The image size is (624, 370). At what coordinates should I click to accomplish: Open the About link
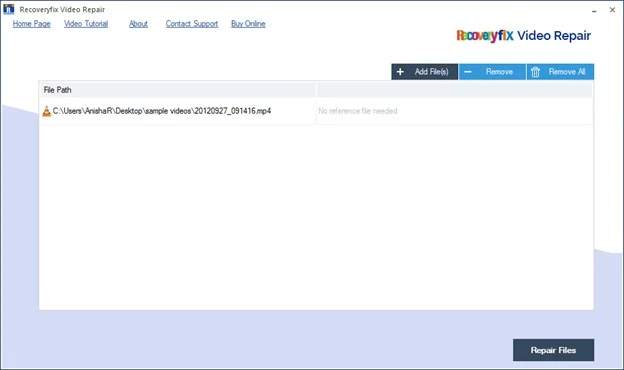(138, 24)
